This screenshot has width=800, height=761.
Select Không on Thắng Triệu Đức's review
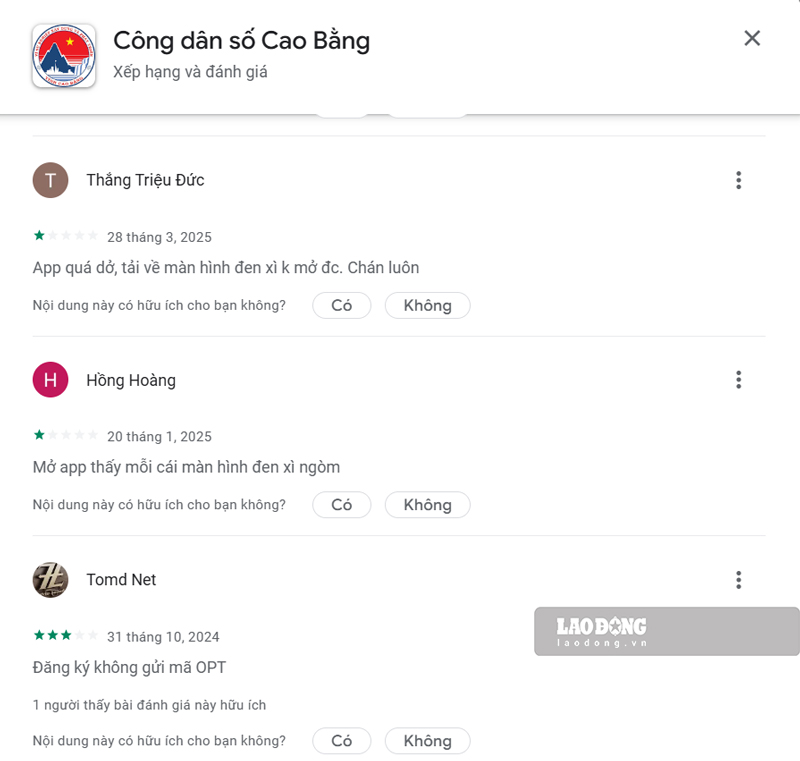pyautogui.click(x=428, y=305)
